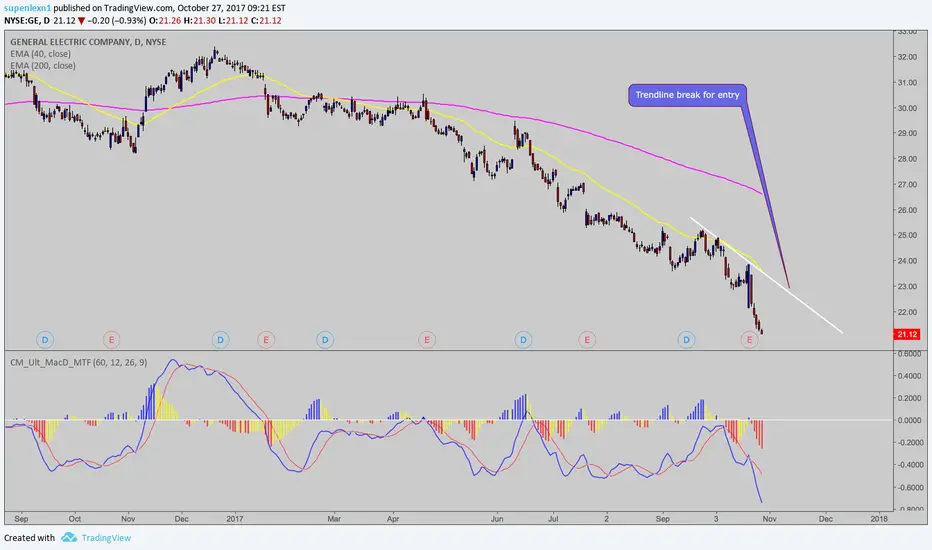Click the 32.00 price axis label
The height and width of the screenshot is (550, 932).
pos(907,57)
